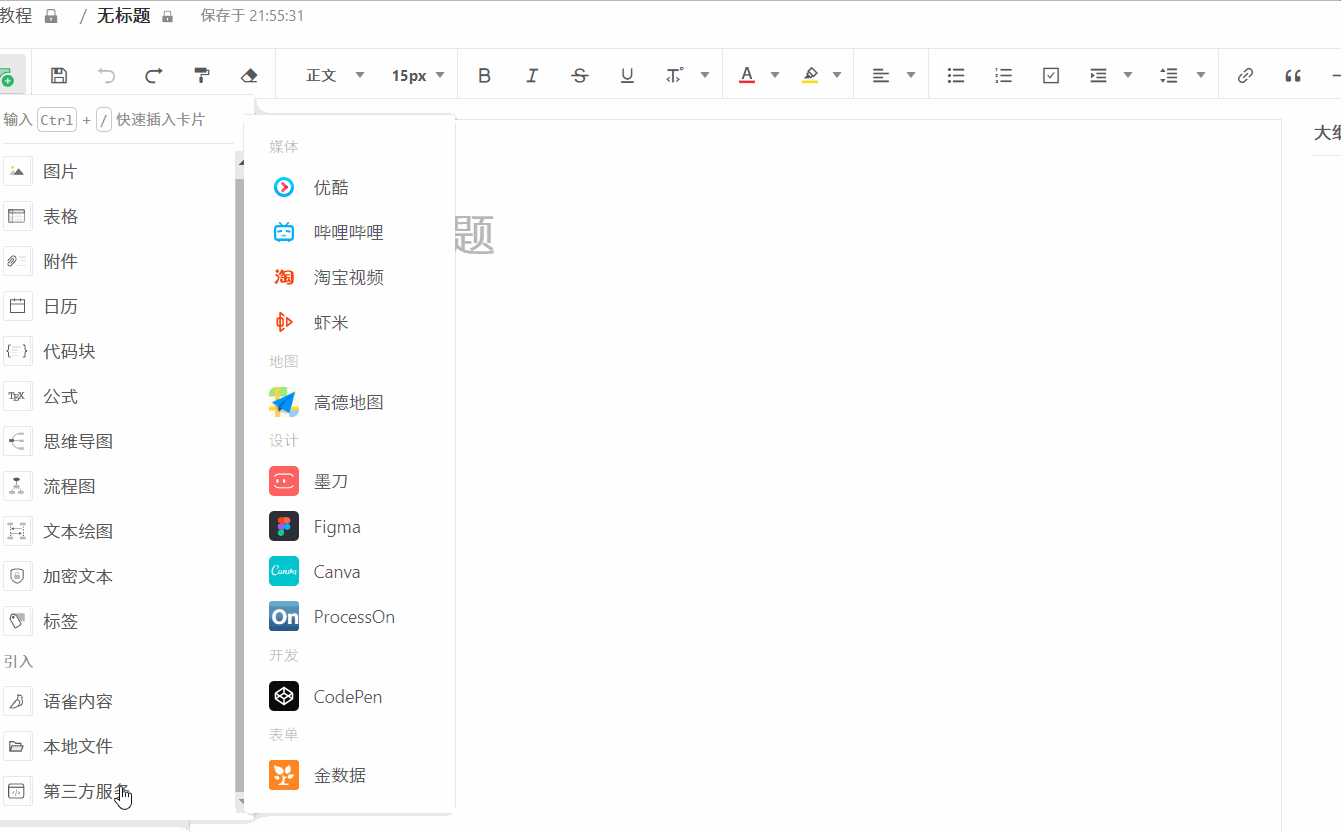The height and width of the screenshot is (832, 1341).
Task: Undo the last action
Action: click(107, 75)
